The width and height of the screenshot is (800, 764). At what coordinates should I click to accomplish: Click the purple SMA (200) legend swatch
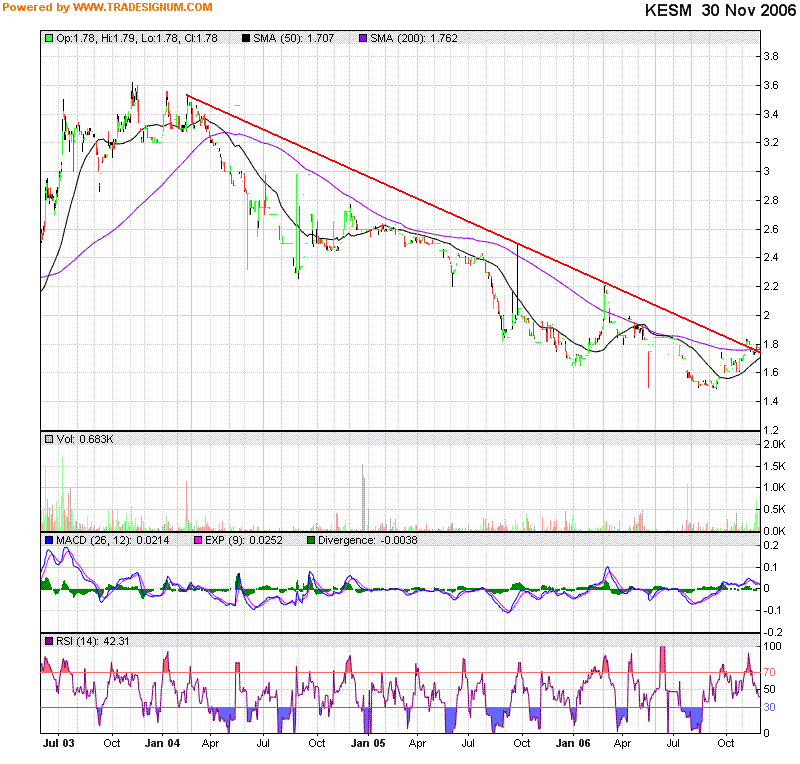[363, 38]
